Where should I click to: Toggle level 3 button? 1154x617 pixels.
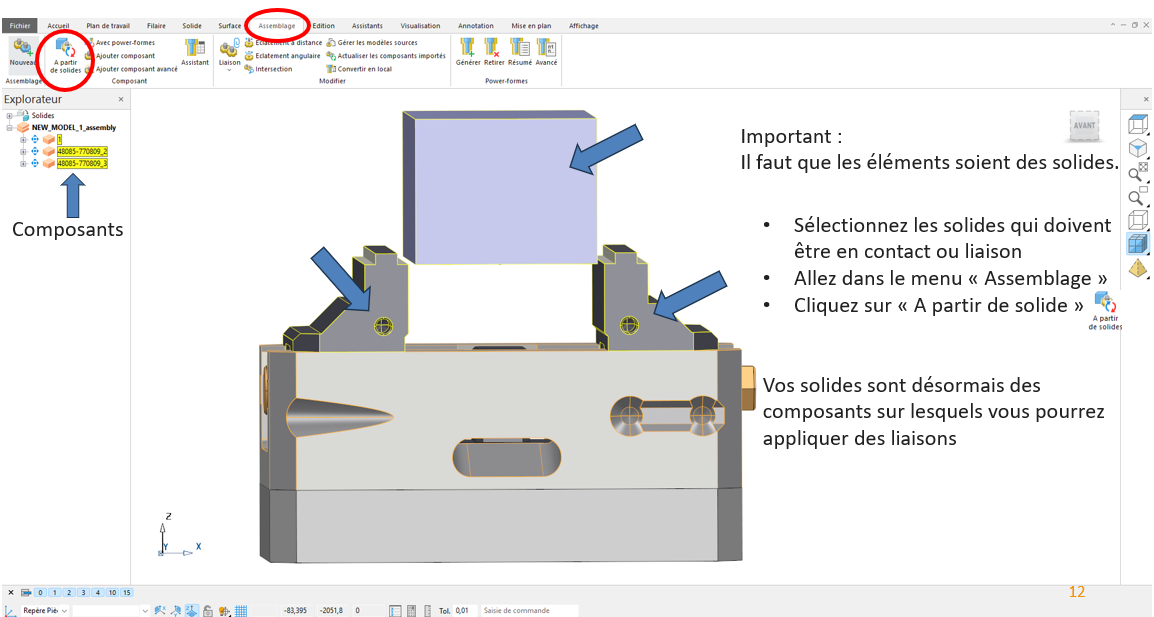click(x=83, y=592)
